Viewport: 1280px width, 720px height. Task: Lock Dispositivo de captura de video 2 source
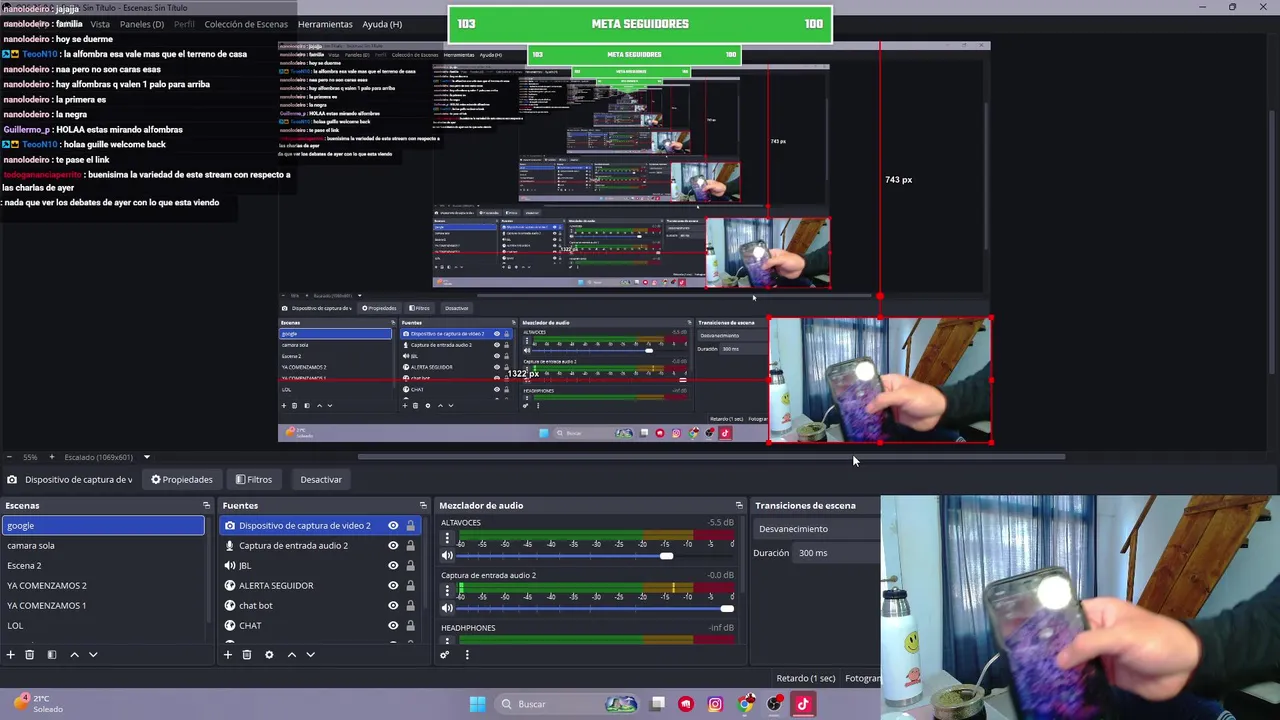pyautogui.click(x=410, y=526)
